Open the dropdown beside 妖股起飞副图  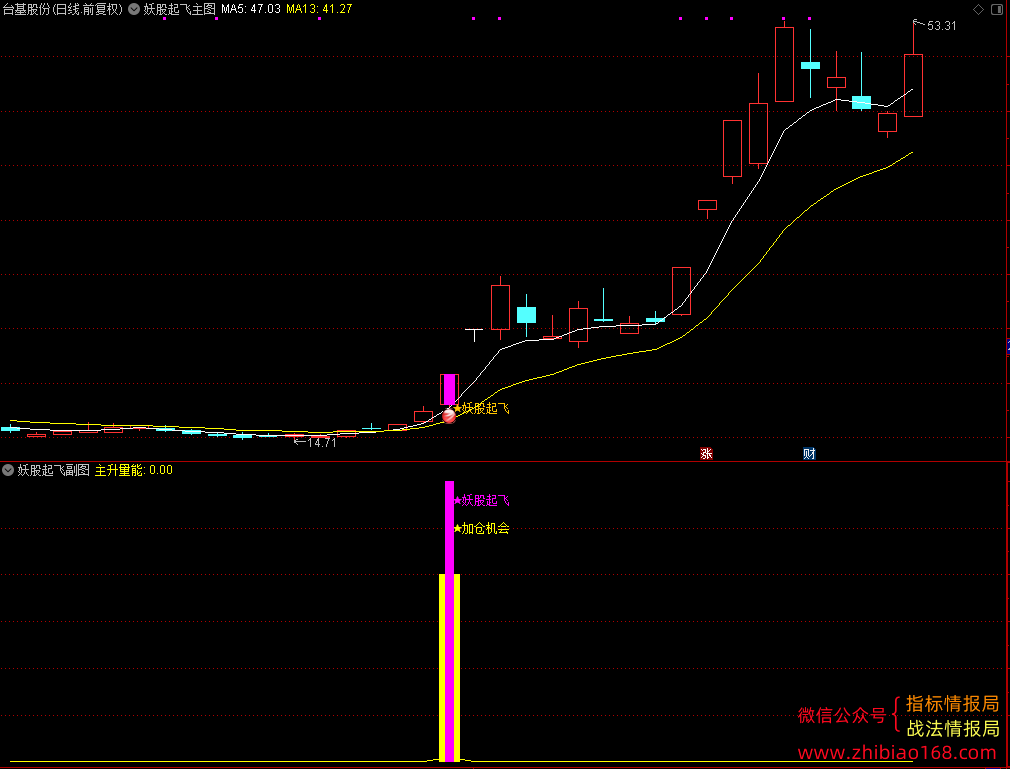click(8, 470)
